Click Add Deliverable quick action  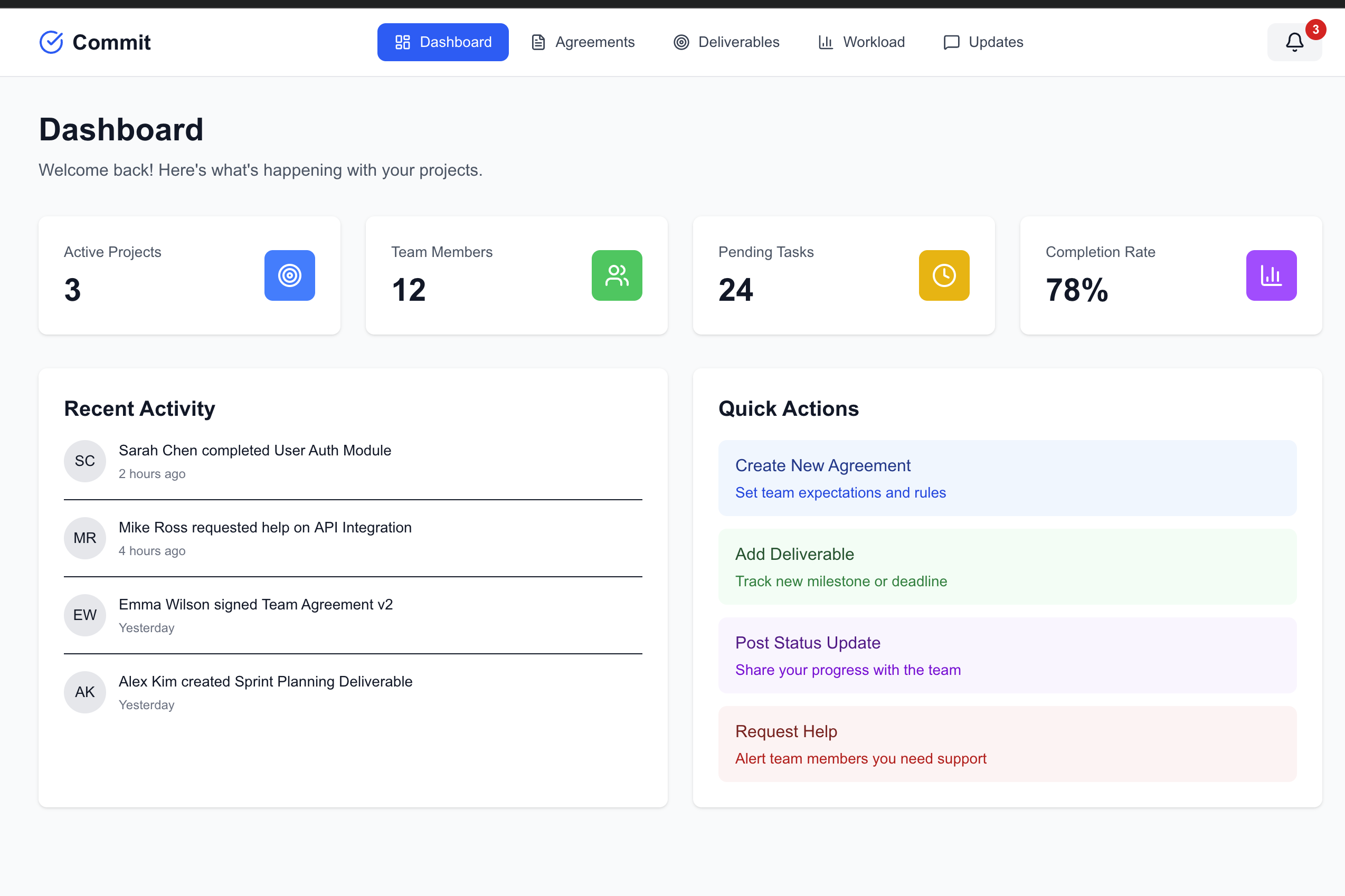1007,567
